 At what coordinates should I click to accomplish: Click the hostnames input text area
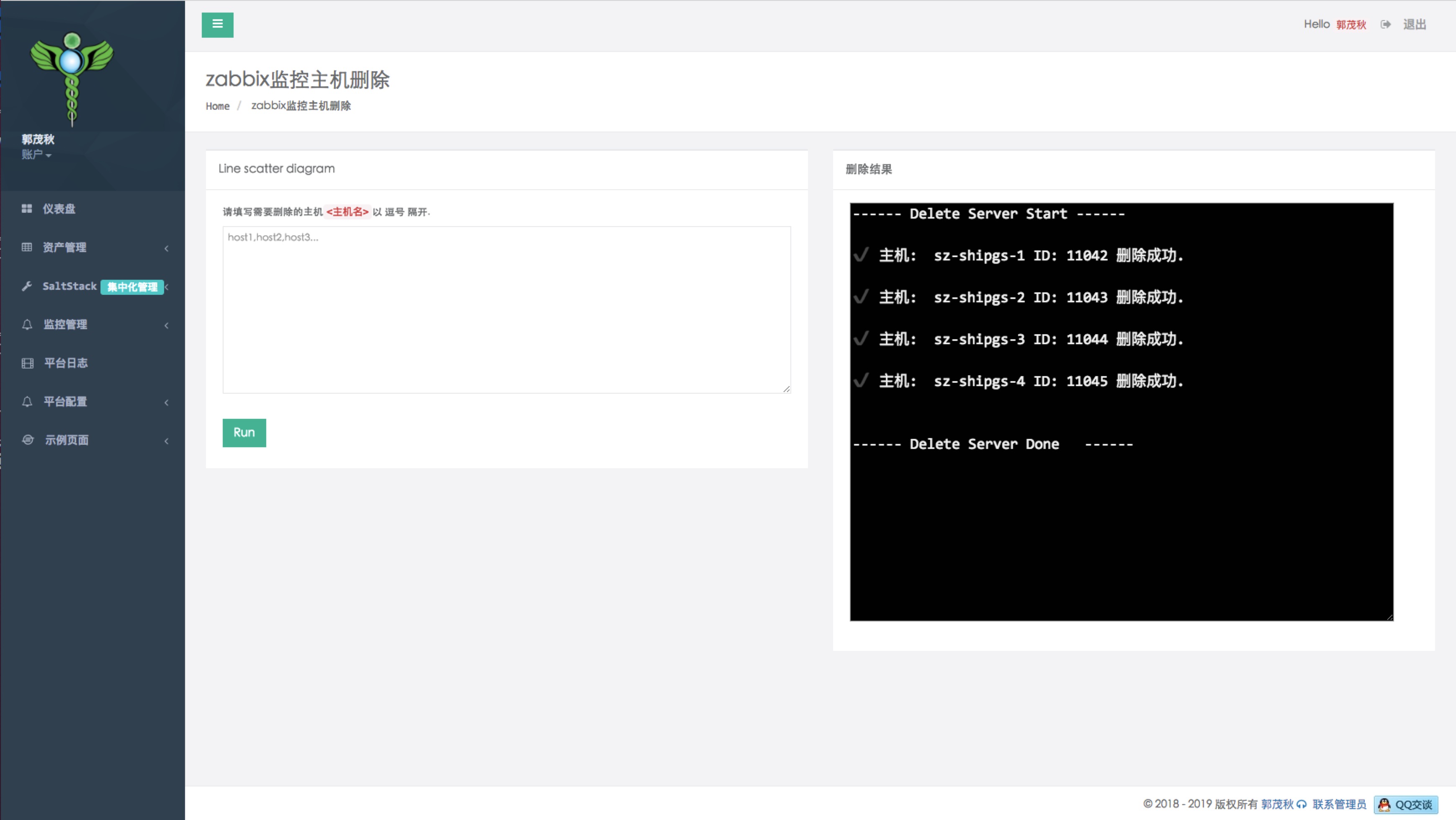point(506,309)
